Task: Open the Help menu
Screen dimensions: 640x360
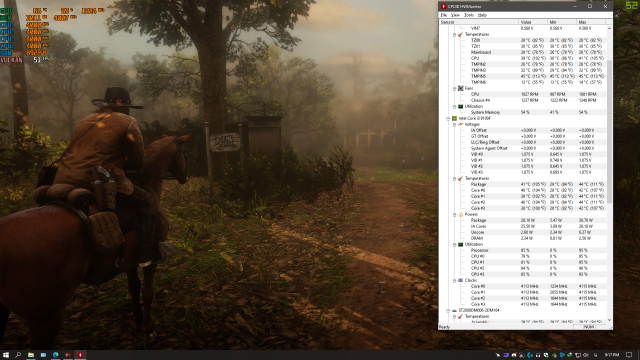Action: pos(482,15)
